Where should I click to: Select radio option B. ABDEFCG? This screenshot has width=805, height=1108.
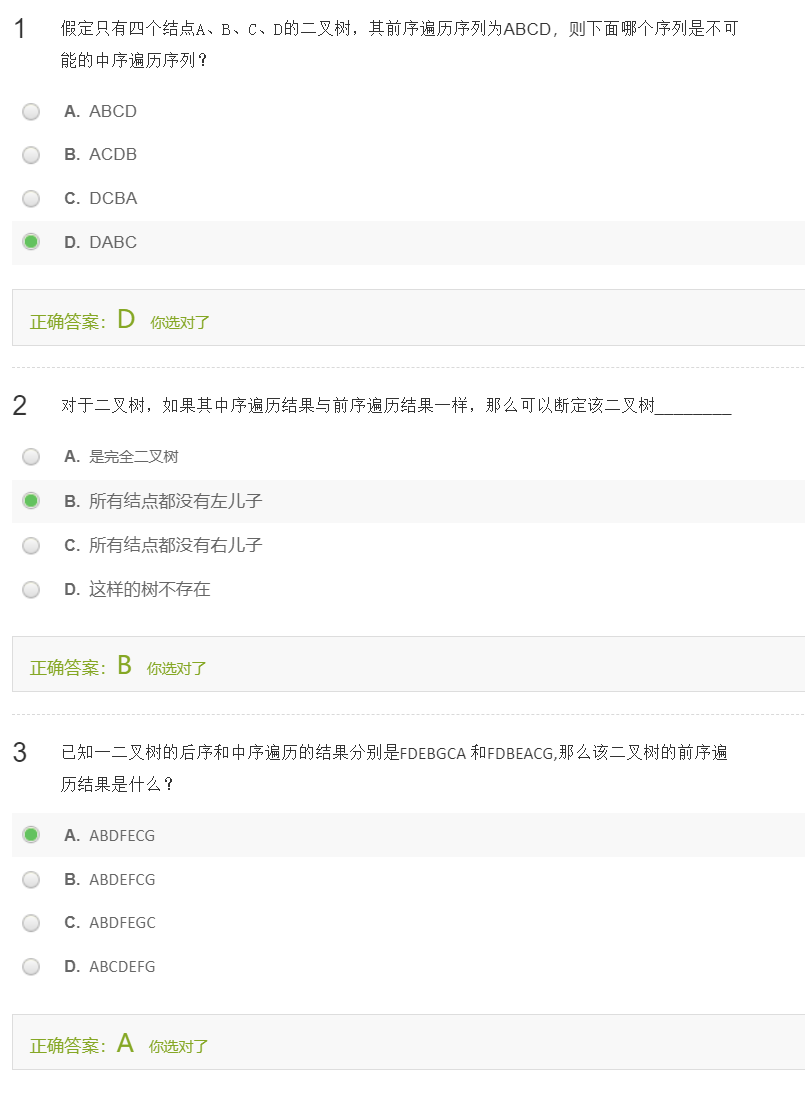(31, 879)
